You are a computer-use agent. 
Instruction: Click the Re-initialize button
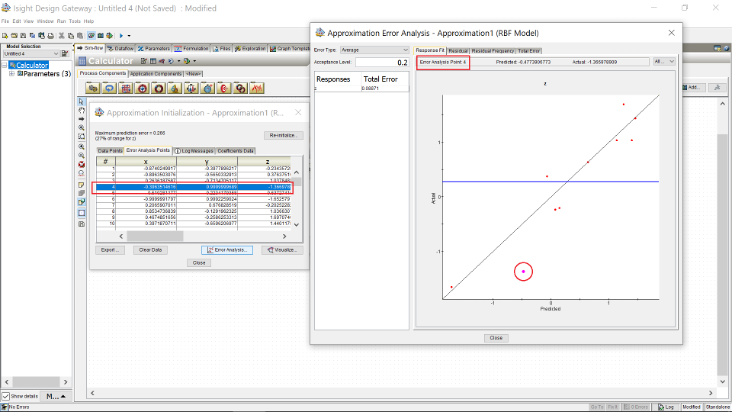[284, 135]
